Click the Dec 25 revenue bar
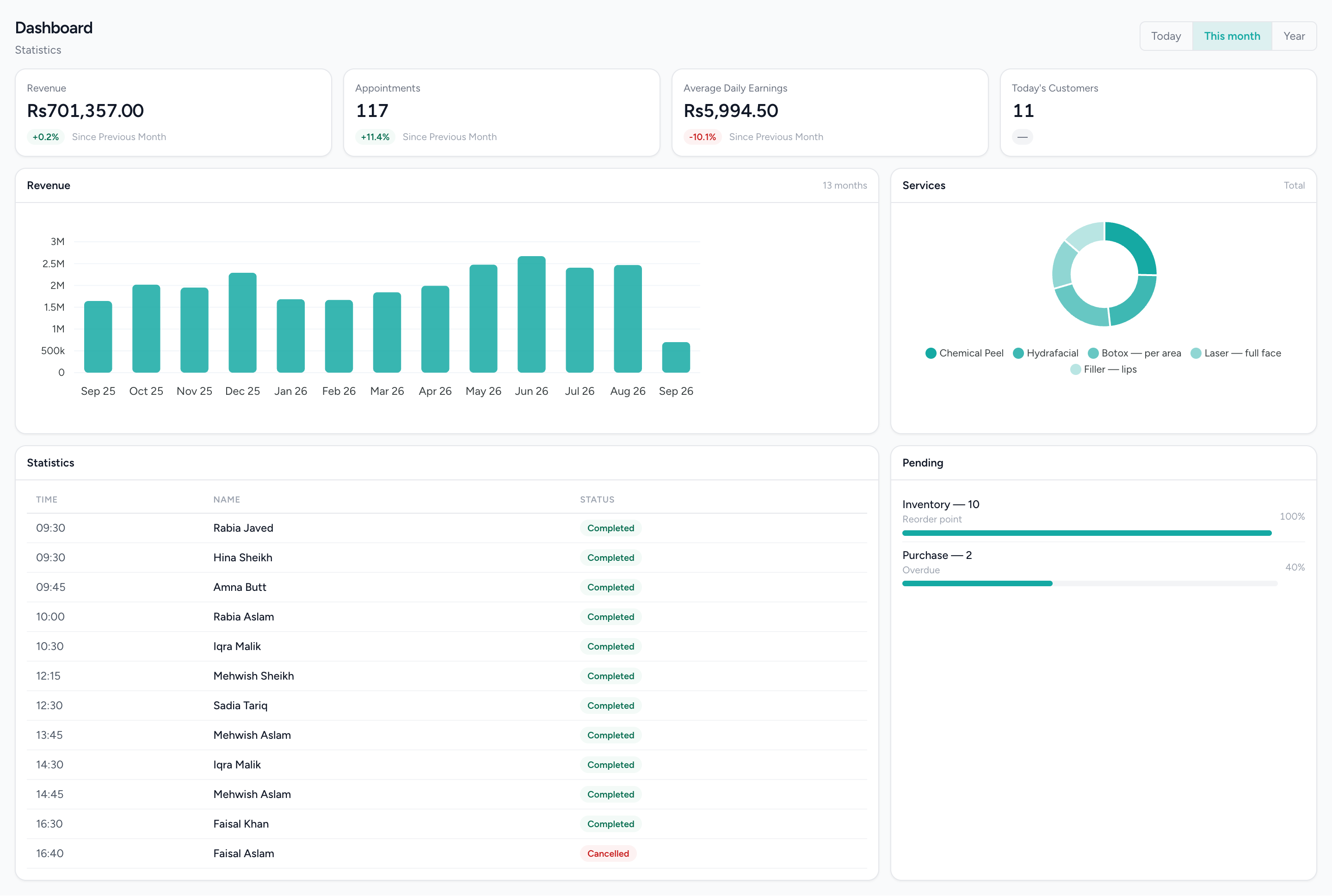This screenshot has height=896, width=1332. coord(242,322)
